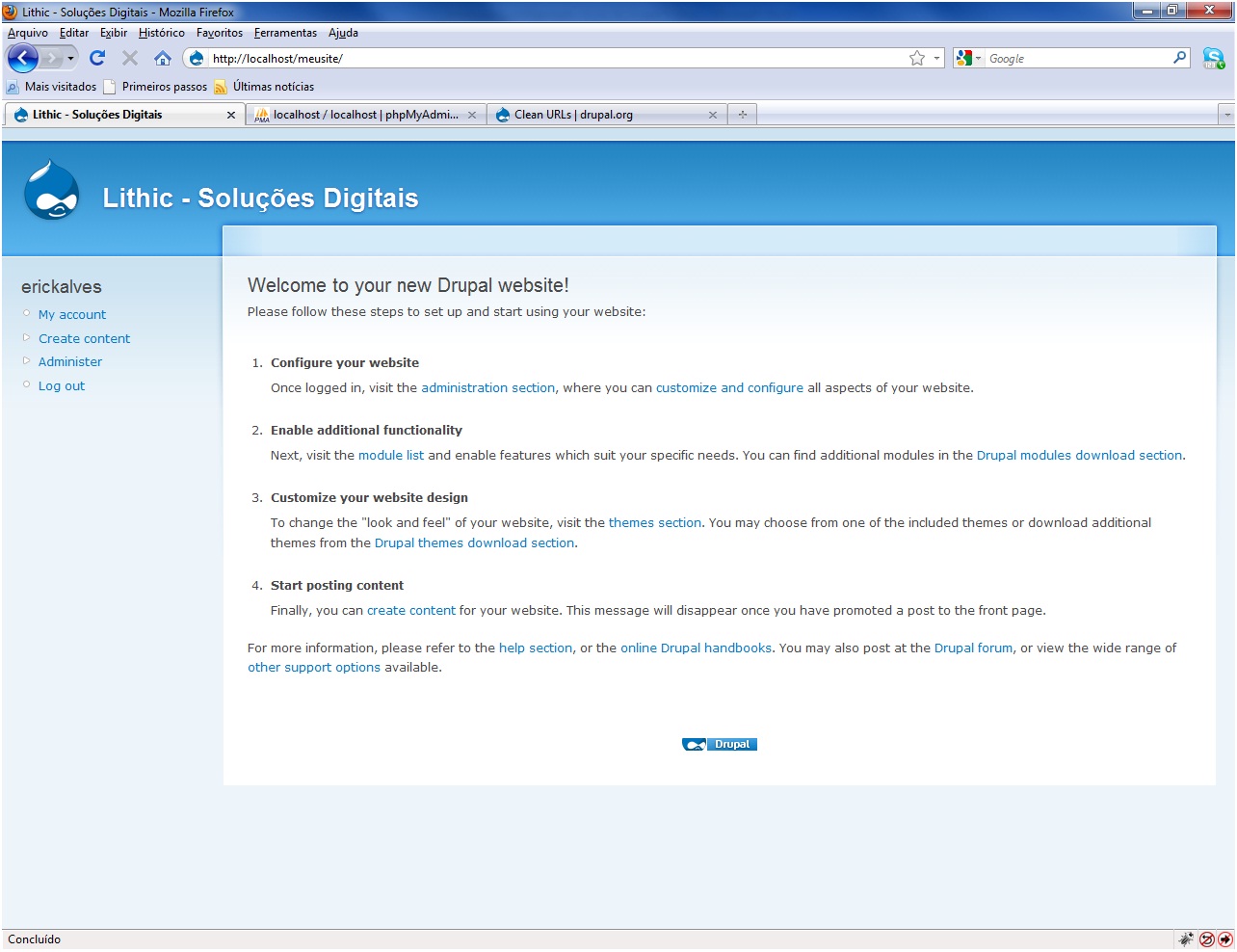Viewport: 1237px width, 952px height.
Task: Click the Skype toolbar icon
Action: 1213,59
